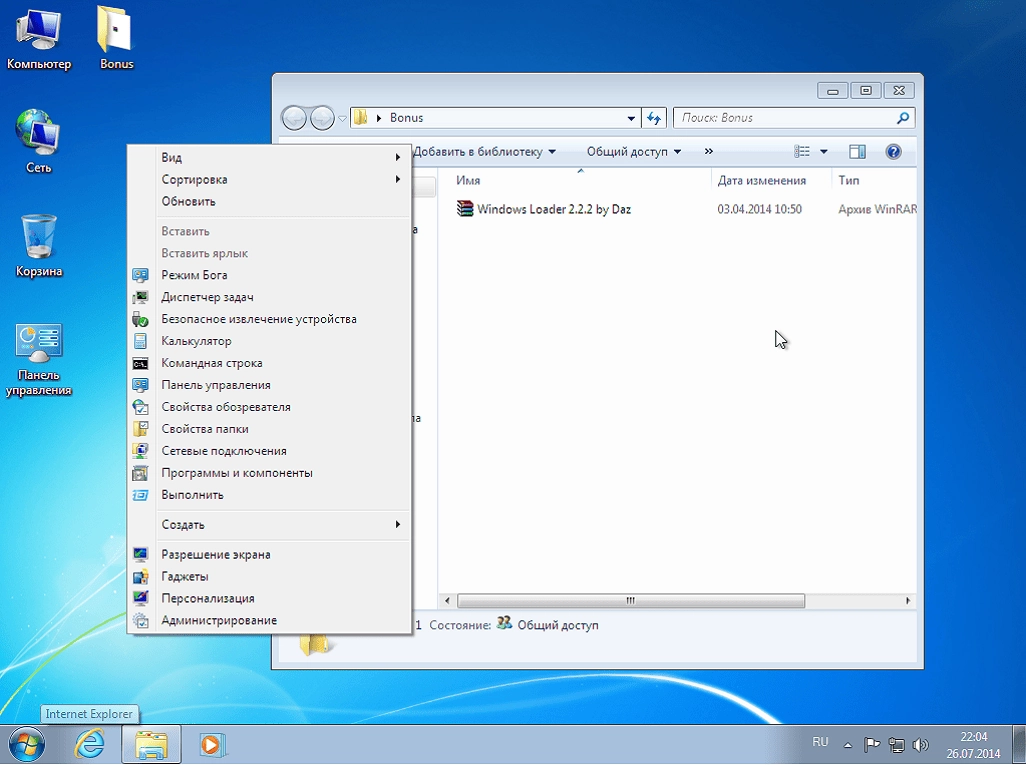1026x765 pixels.
Task: Open the view options dropdown arrow
Action: pyautogui.click(x=824, y=152)
